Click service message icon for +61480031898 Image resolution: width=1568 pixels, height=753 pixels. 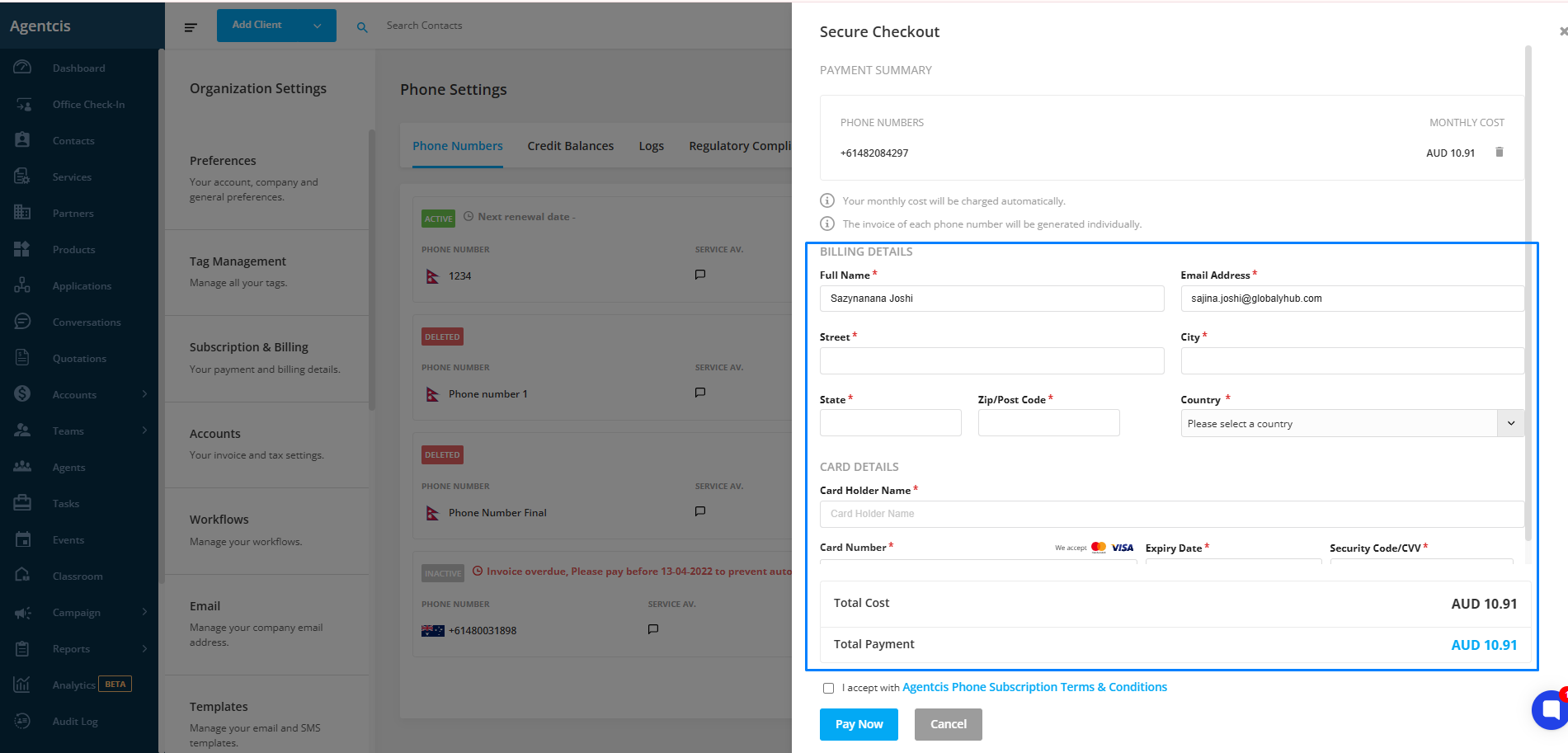pos(653,629)
